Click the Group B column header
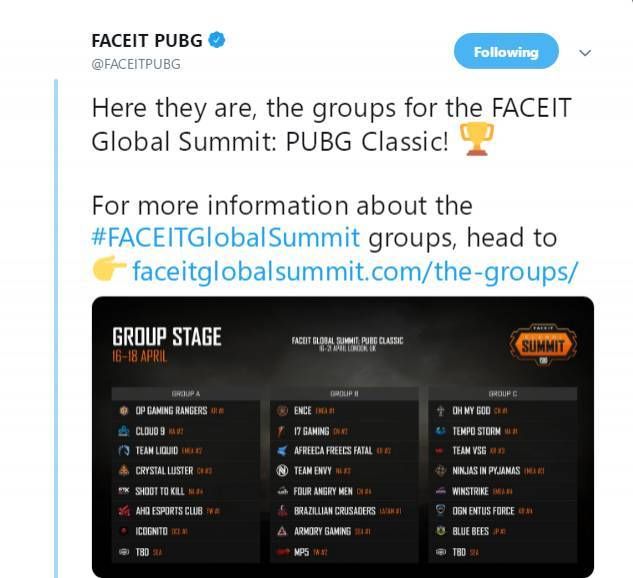The width and height of the screenshot is (633, 578). click(x=343, y=393)
